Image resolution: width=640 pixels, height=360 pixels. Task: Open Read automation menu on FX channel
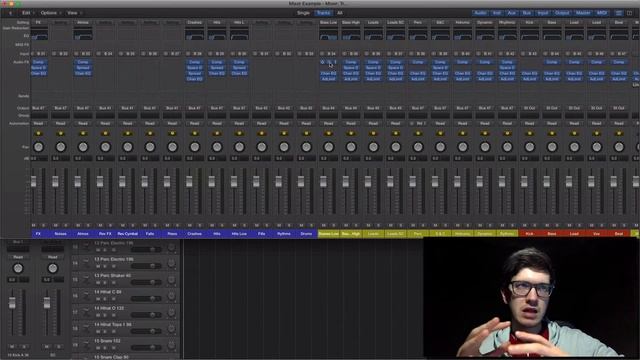[38, 123]
